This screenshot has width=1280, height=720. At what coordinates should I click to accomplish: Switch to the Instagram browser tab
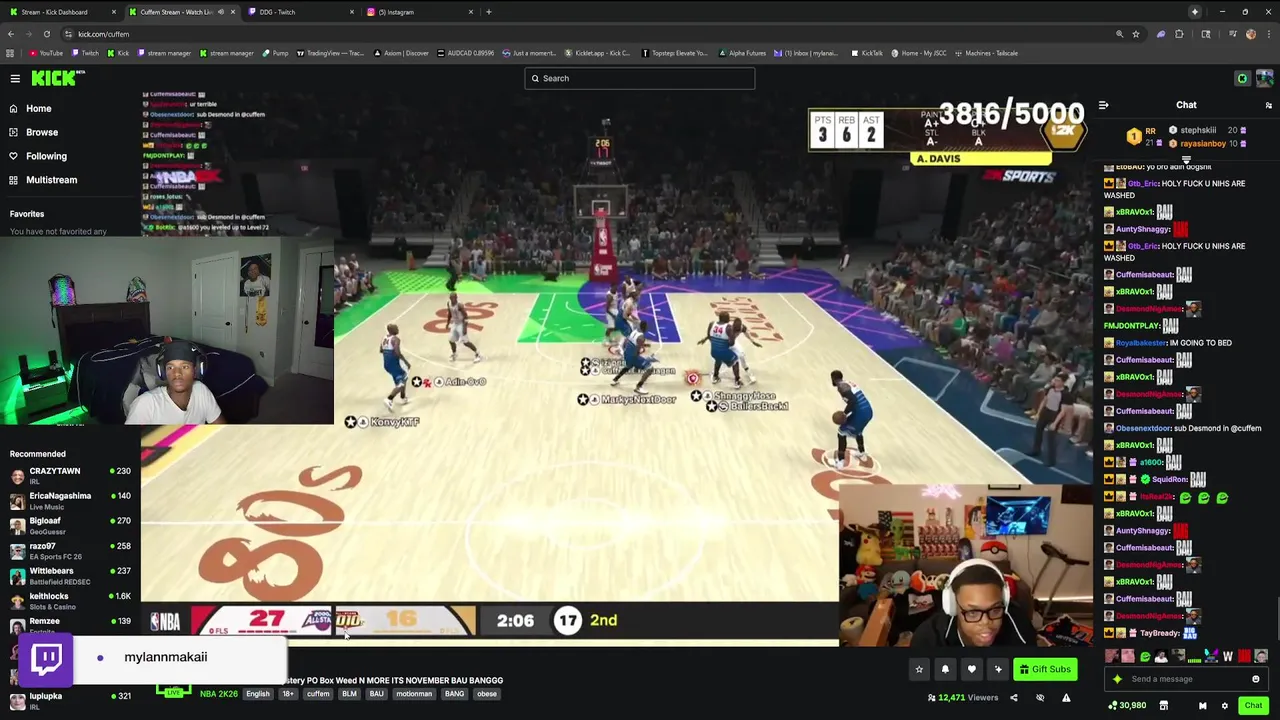(x=420, y=12)
